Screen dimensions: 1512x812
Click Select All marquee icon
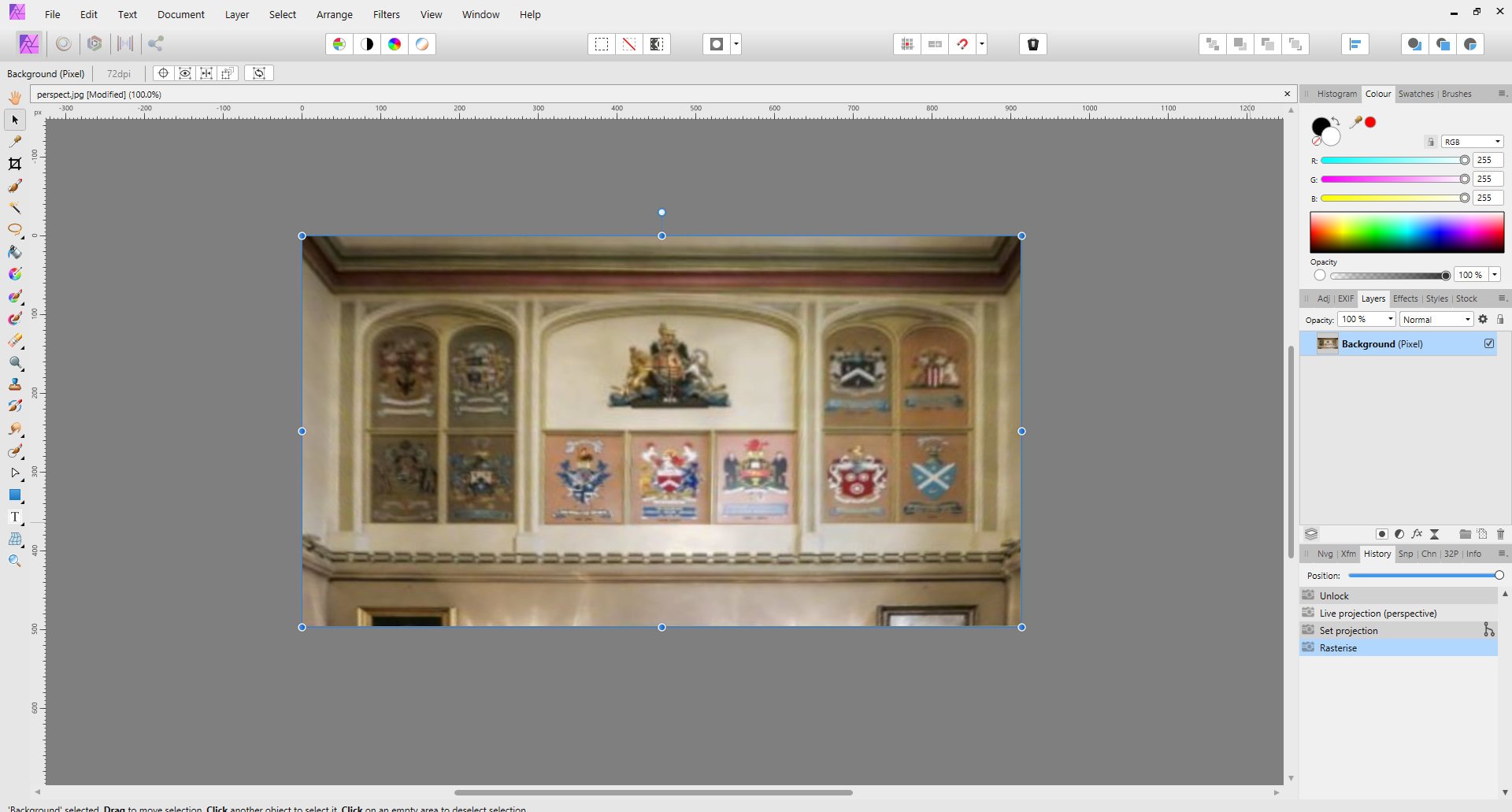[602, 44]
